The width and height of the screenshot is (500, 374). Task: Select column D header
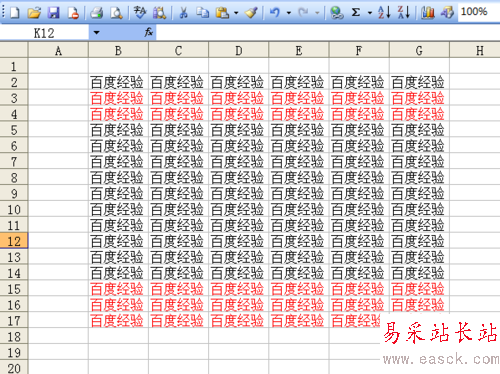coord(239,51)
